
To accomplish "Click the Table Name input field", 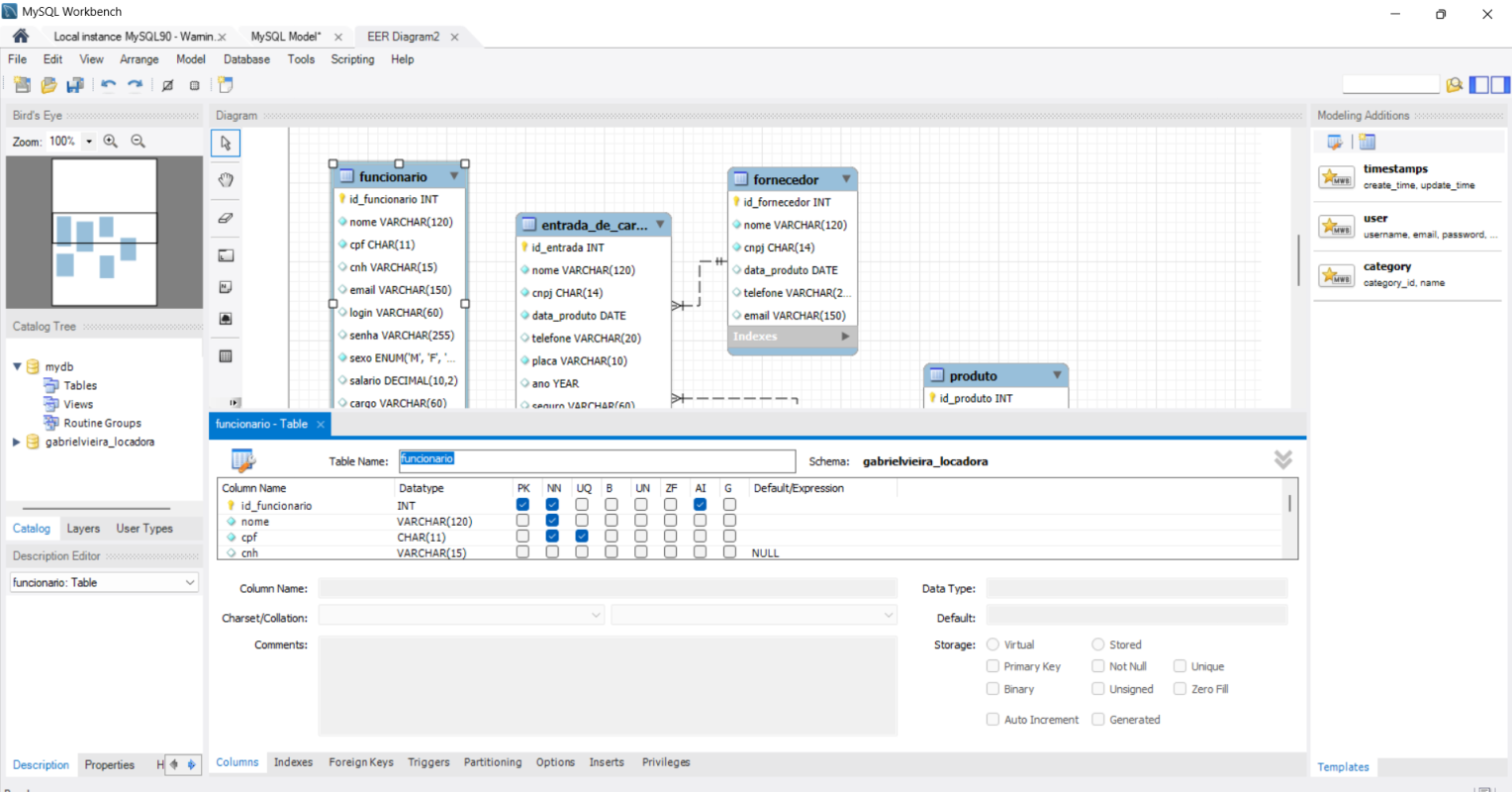I will (597, 460).
